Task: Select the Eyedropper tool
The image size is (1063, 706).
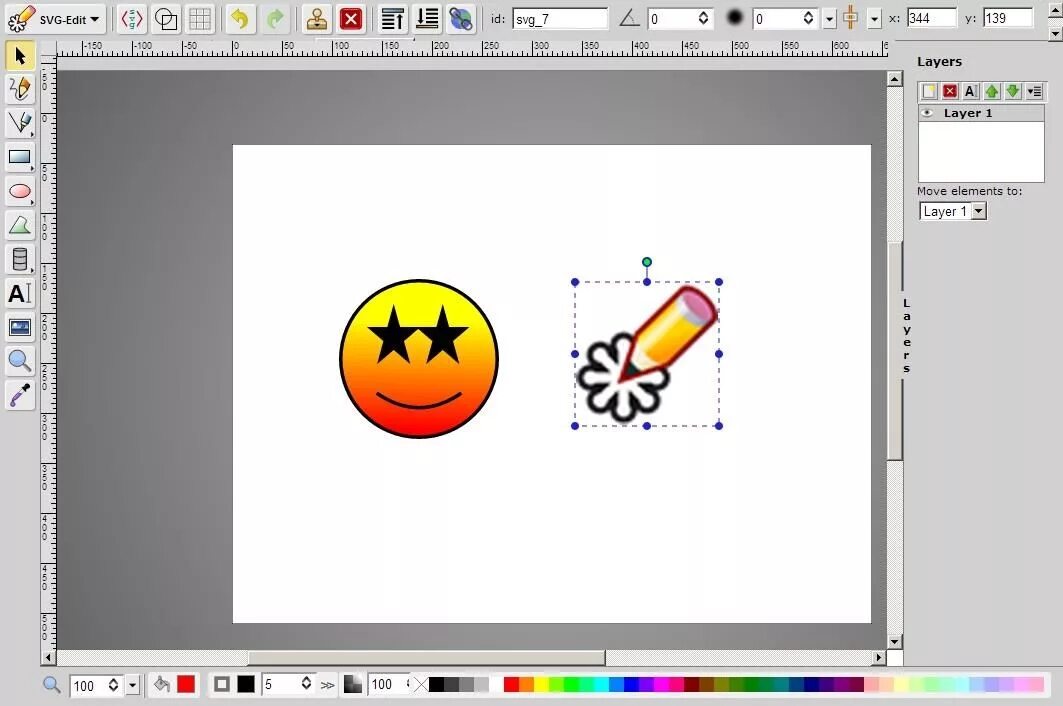Action: click(20, 395)
